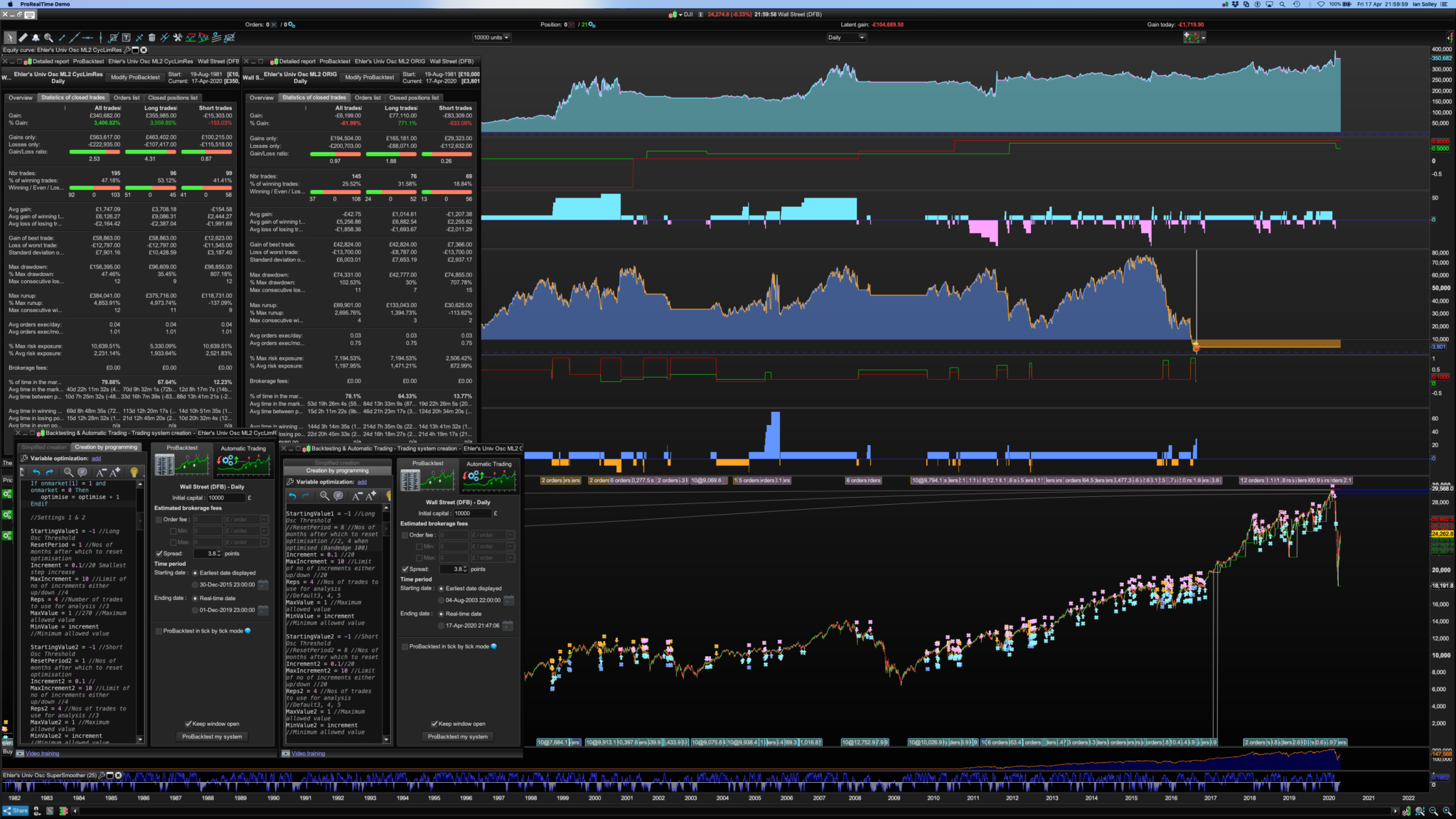Switch to Orders list tab in left report
This screenshot has width=1456, height=819.
127,97
